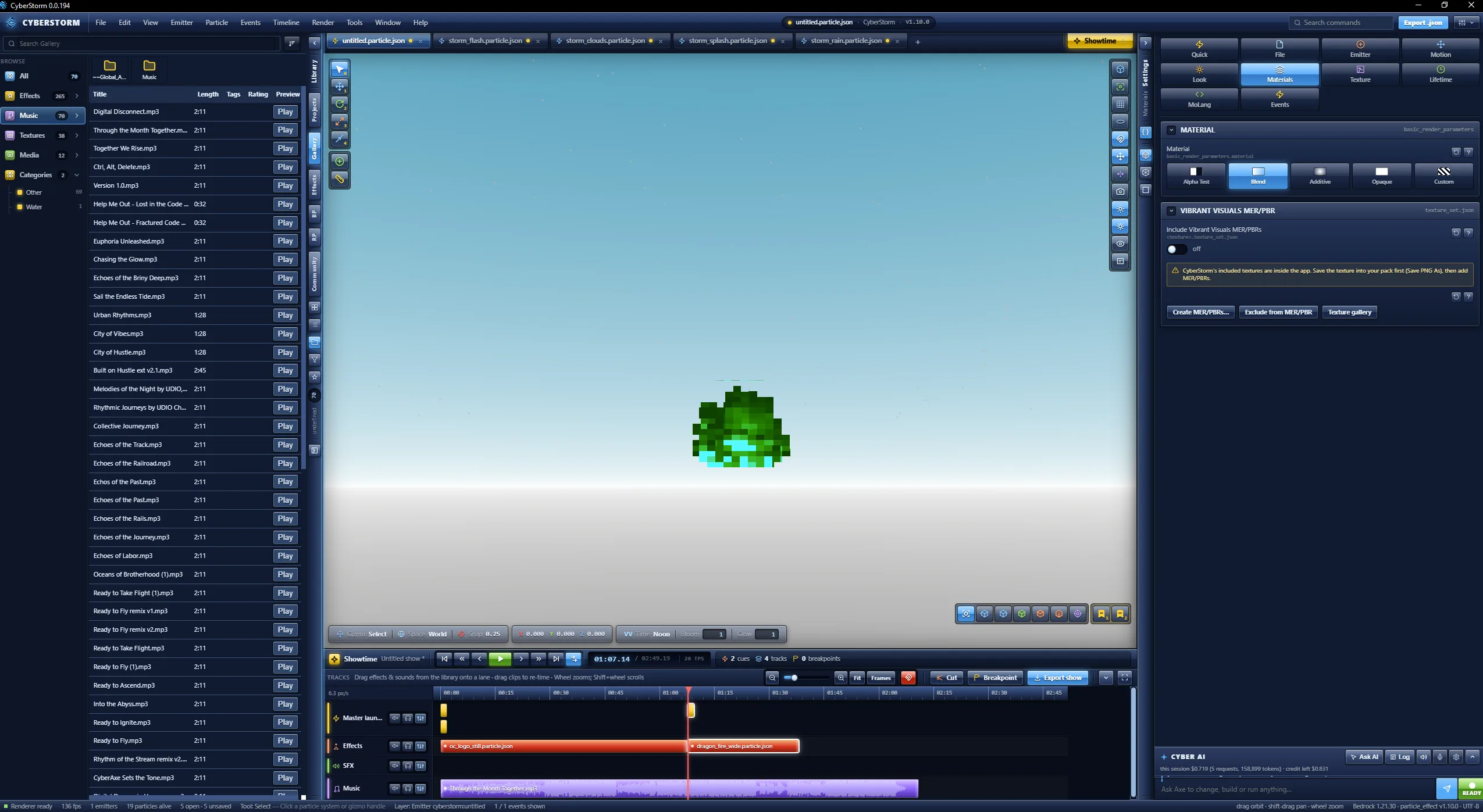Click the green add-emitter plus icon
Screen dimensions: 1483x812
coord(340,162)
